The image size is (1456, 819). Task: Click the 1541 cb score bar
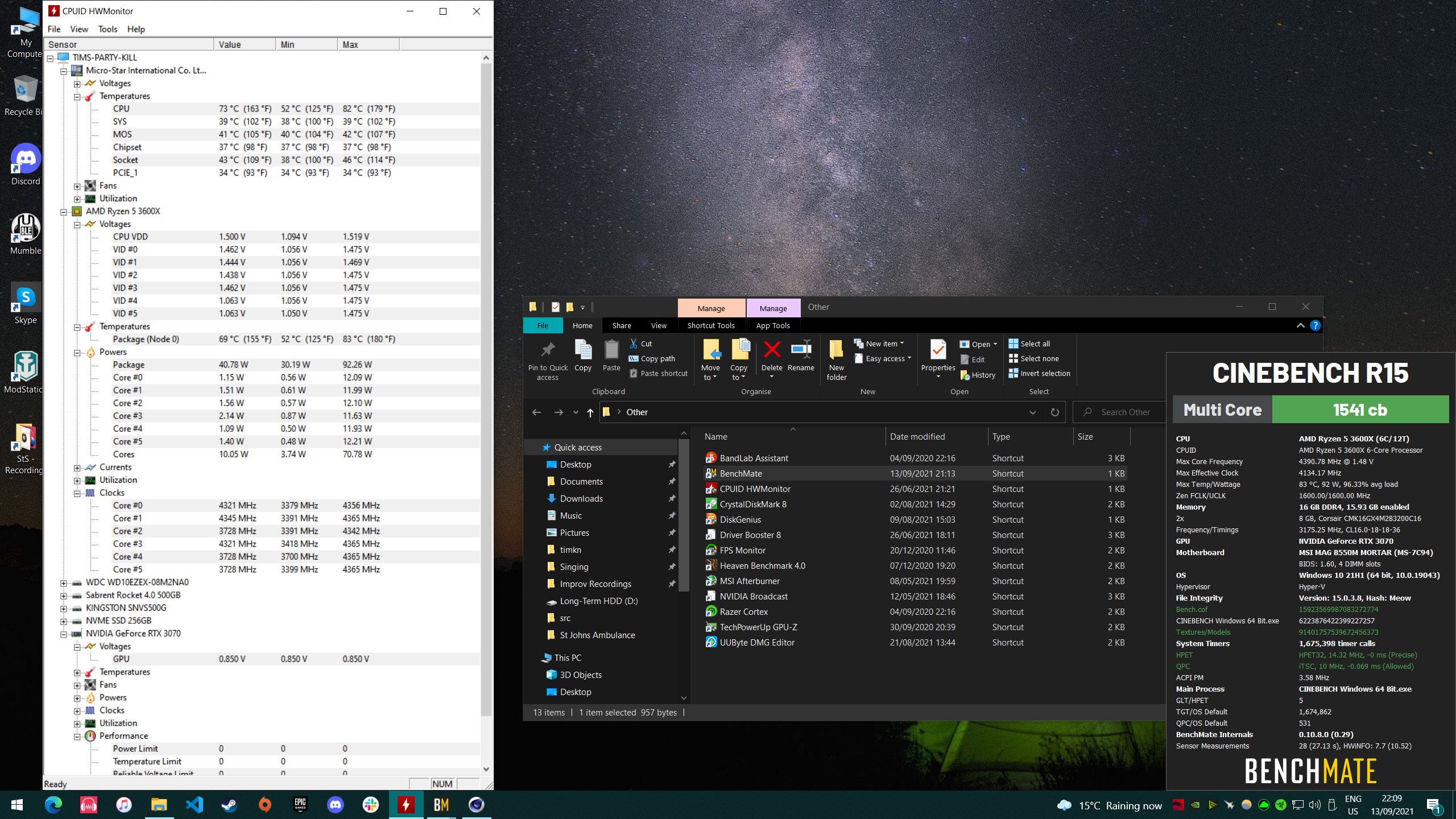(x=1360, y=410)
